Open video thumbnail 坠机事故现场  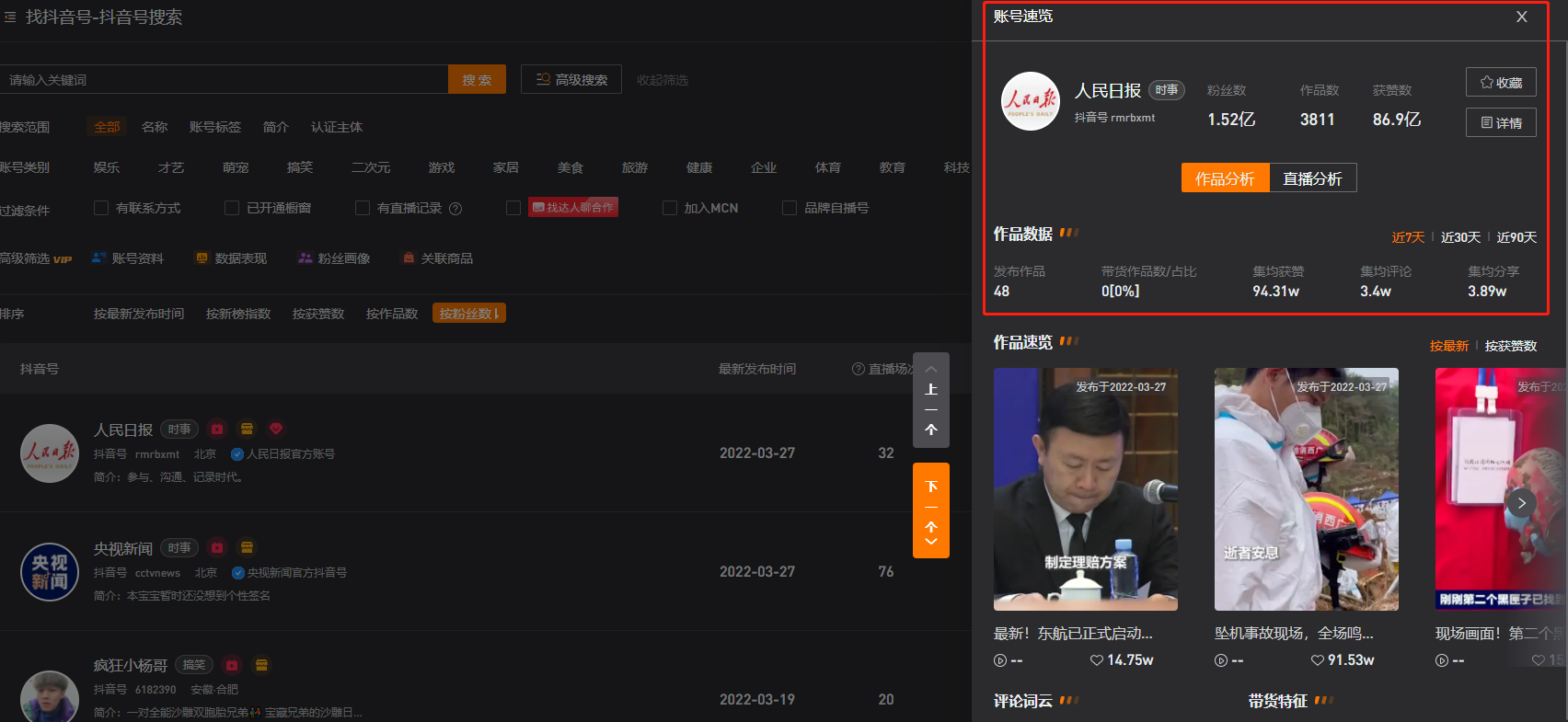pos(1307,489)
